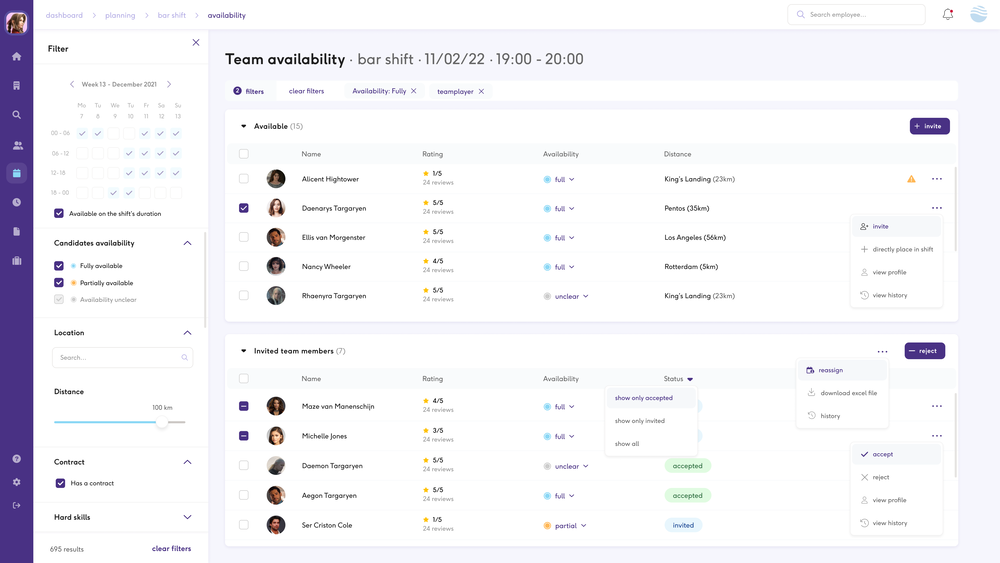Expand the Hard skills filter section
This screenshot has height=563, width=1000.
(187, 517)
